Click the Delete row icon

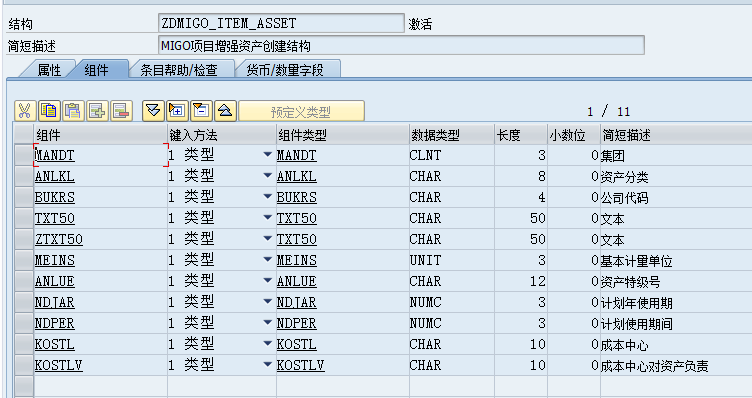click(121, 111)
